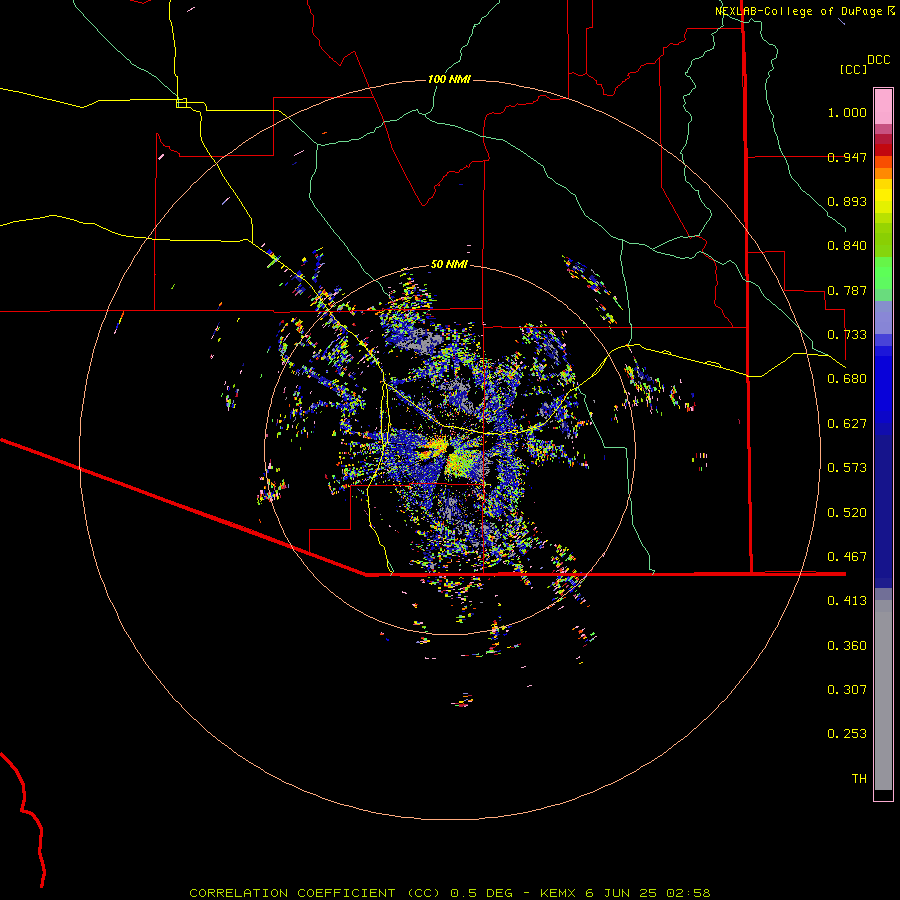Click the 0.360 scale value
Image resolution: width=900 pixels, height=900 pixels.
(x=847, y=646)
